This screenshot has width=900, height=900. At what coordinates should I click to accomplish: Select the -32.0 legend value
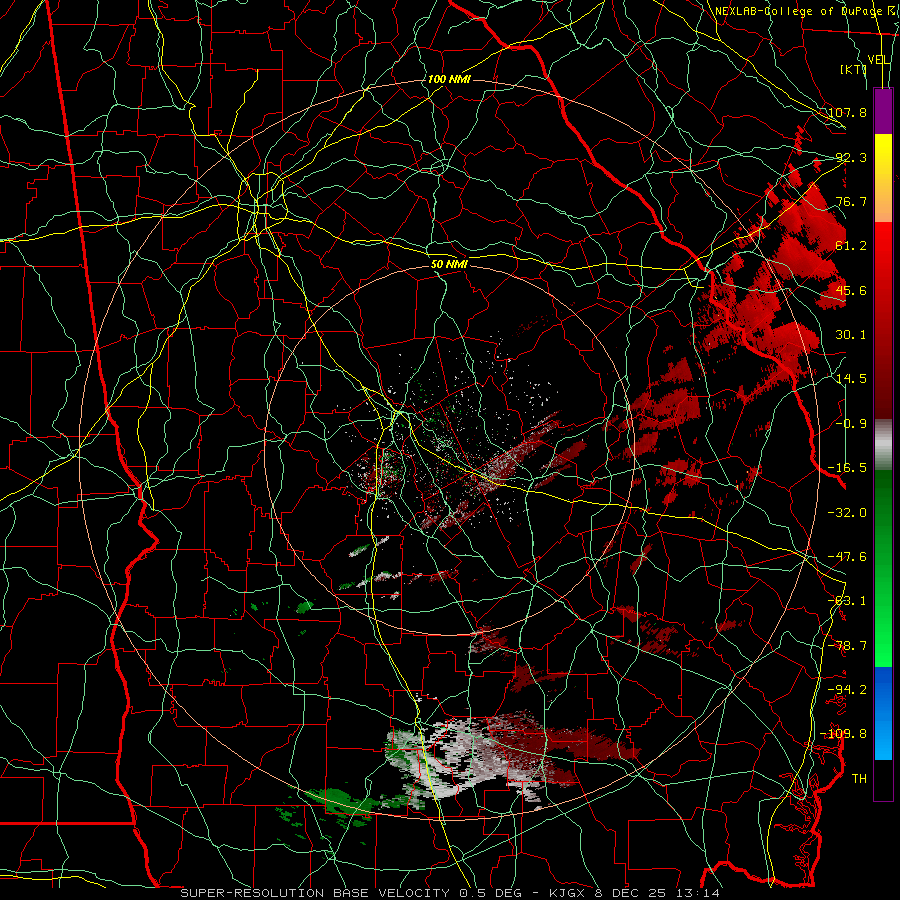coord(847,512)
